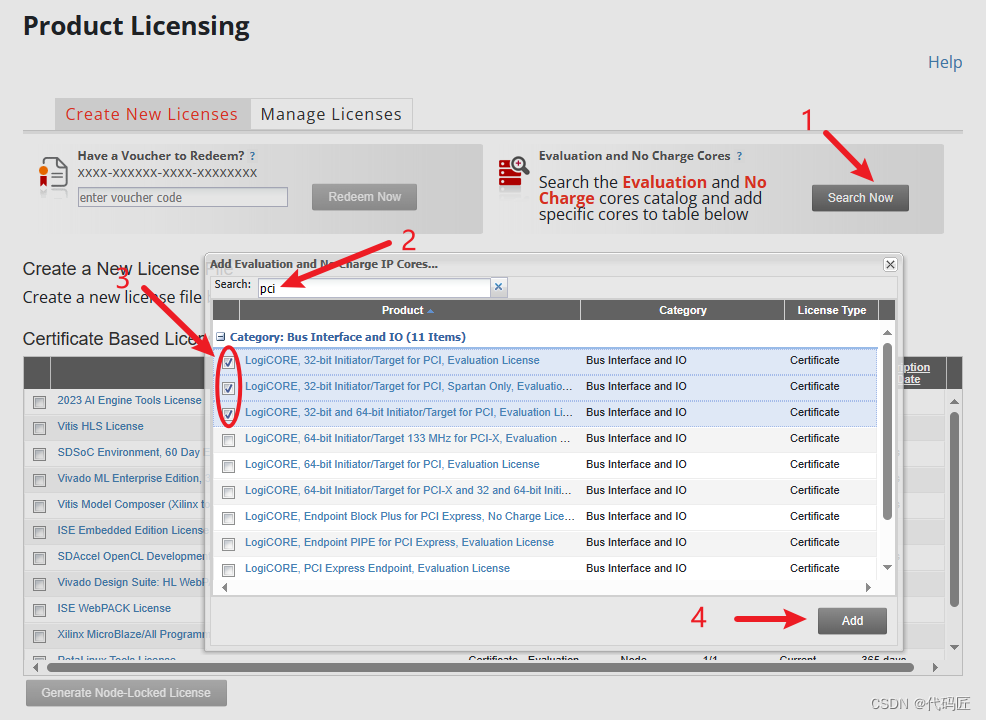Click the voucher help question mark icon

(252, 156)
